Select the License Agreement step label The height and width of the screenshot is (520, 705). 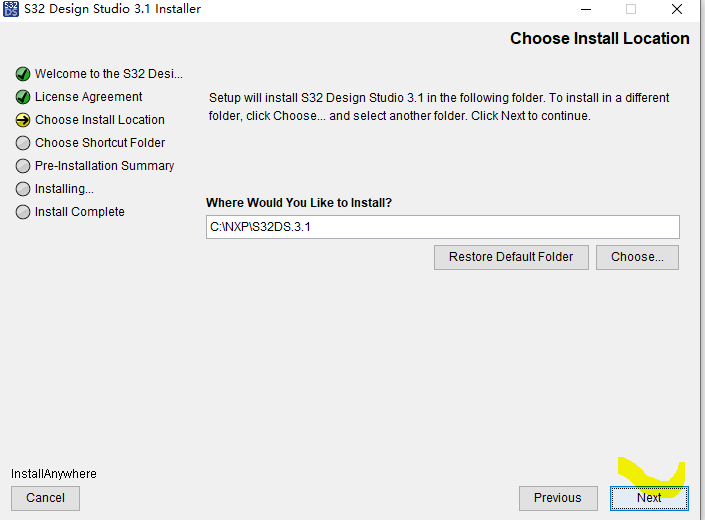click(x=88, y=97)
